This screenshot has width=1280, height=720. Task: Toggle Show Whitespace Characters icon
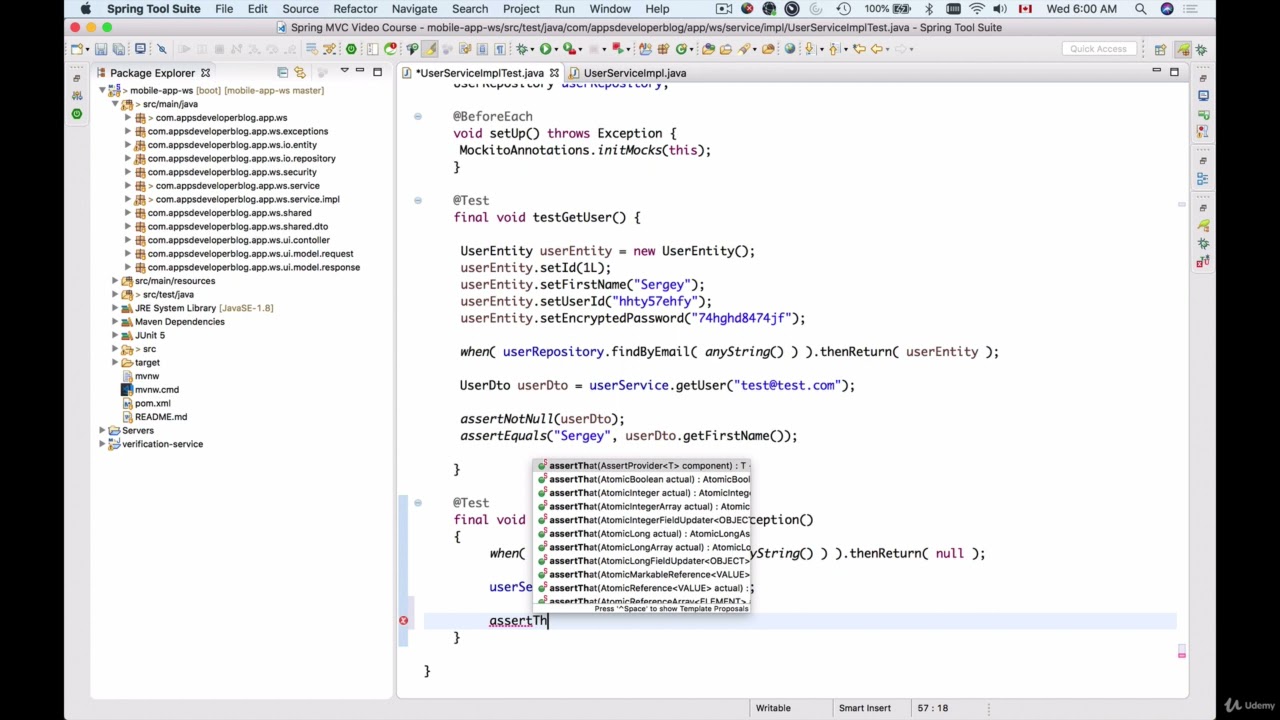point(499,48)
